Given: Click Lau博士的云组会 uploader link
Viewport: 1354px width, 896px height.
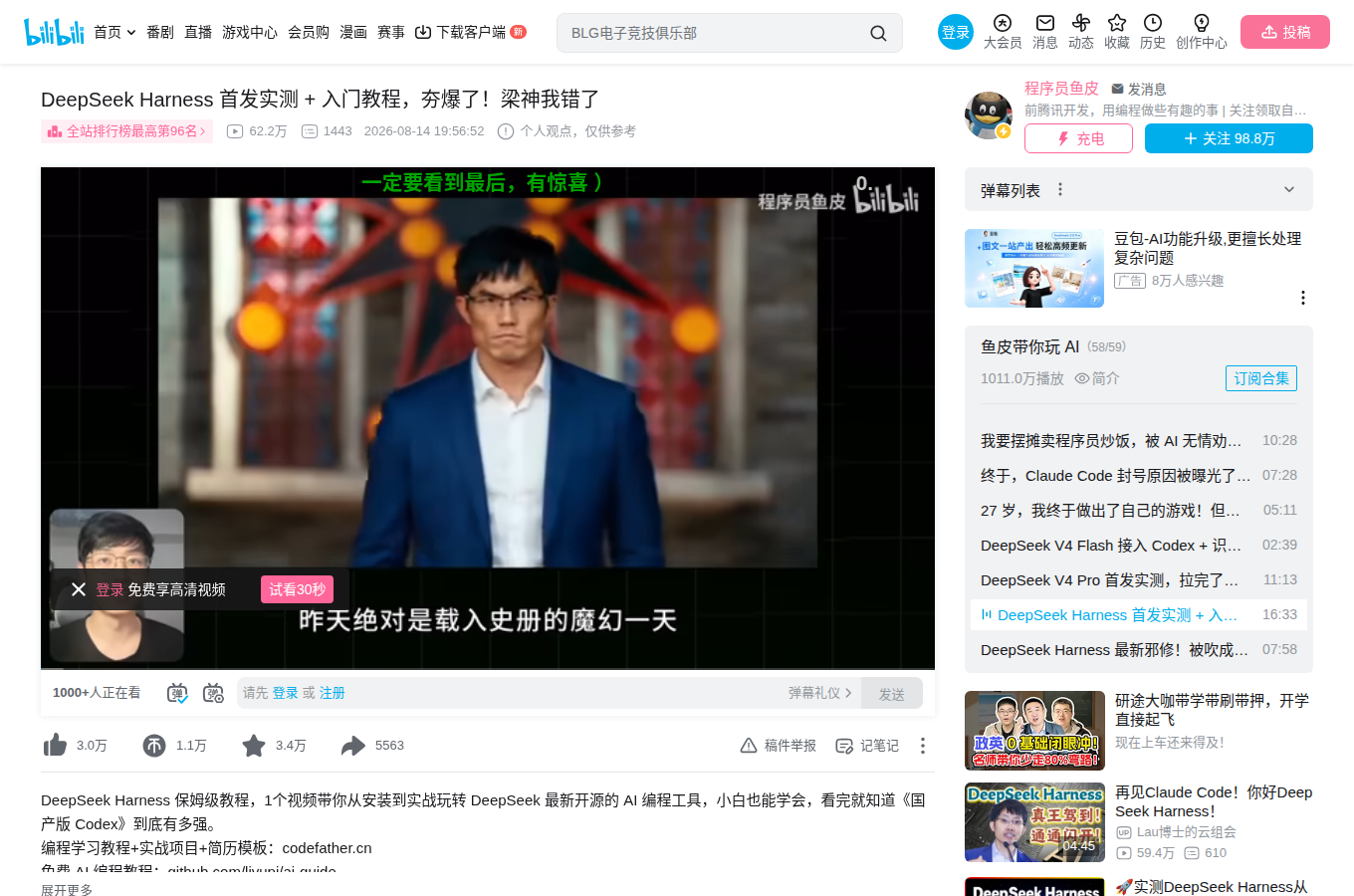Looking at the screenshot, I should pos(1176,832).
